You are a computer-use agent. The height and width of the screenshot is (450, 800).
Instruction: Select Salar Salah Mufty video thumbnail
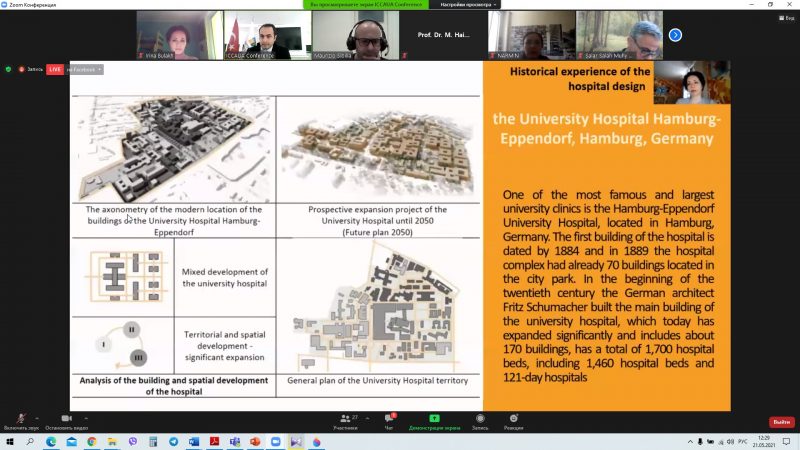(619, 35)
